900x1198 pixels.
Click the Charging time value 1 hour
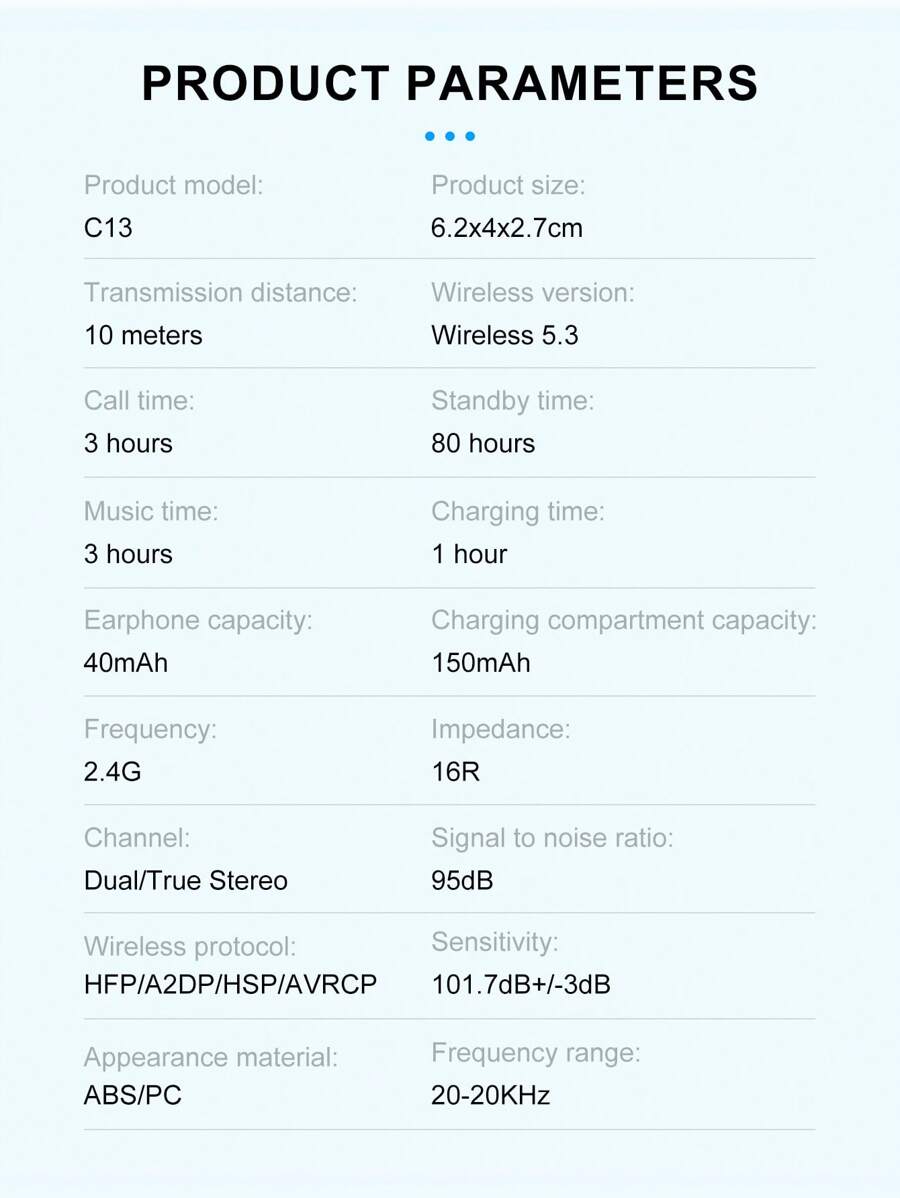[469, 554]
